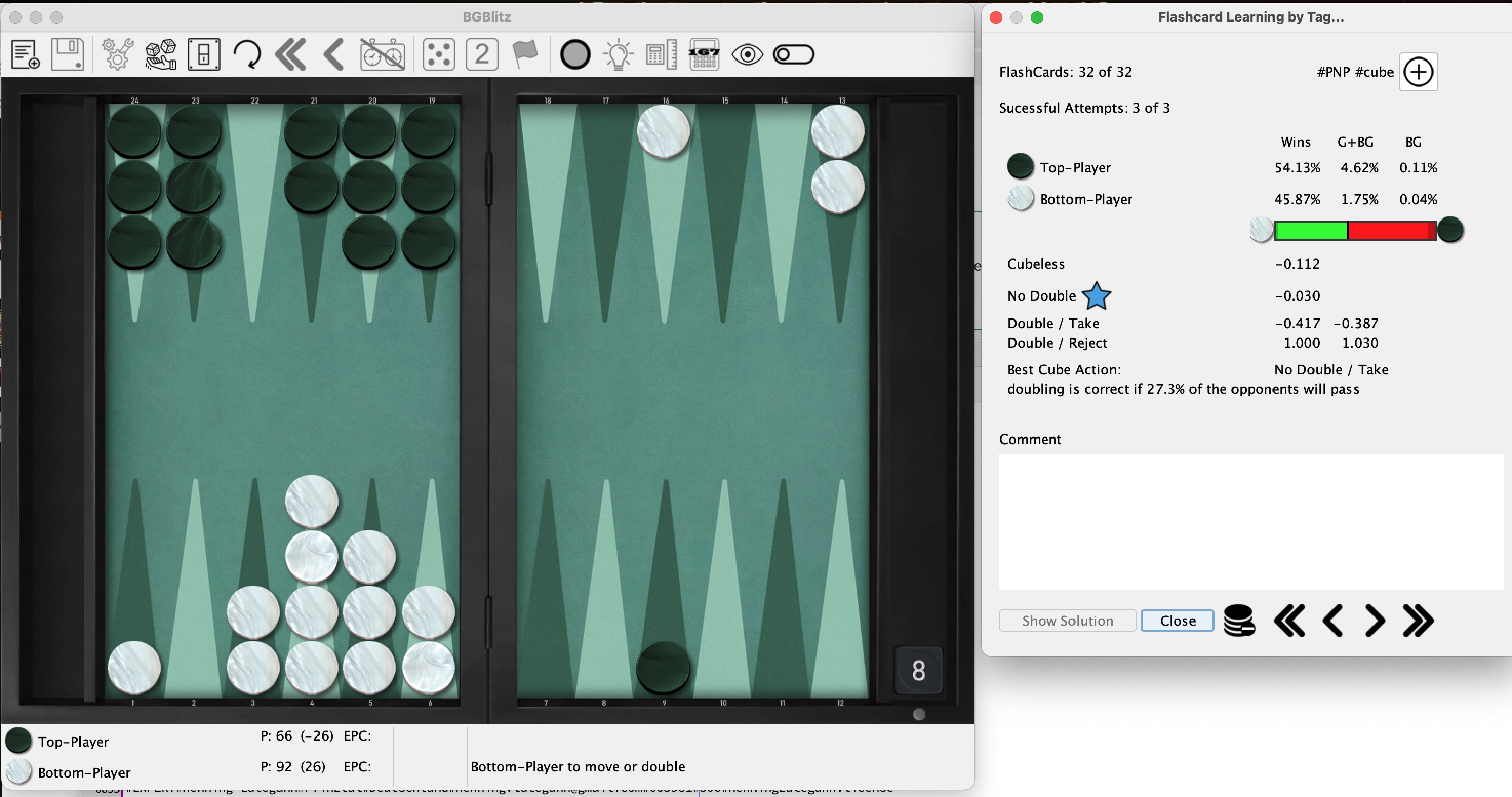Image resolution: width=1512 pixels, height=797 pixels.
Task: Flip the toolbar toggle switch
Action: pos(793,54)
